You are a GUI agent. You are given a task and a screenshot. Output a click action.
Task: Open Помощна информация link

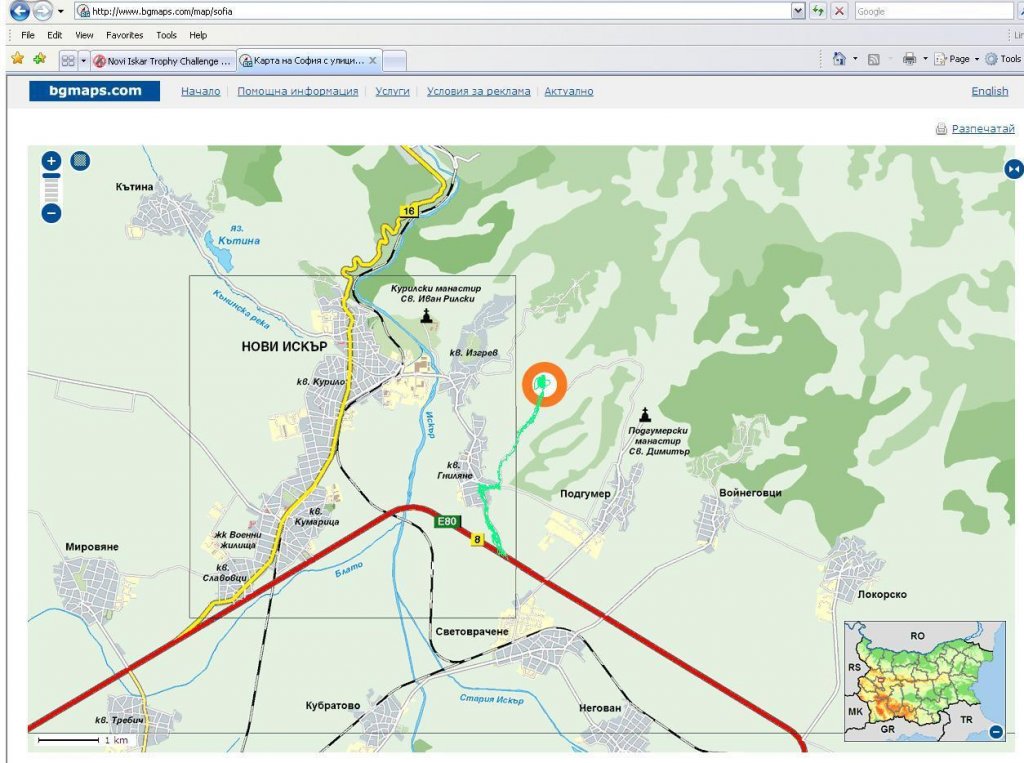298,91
